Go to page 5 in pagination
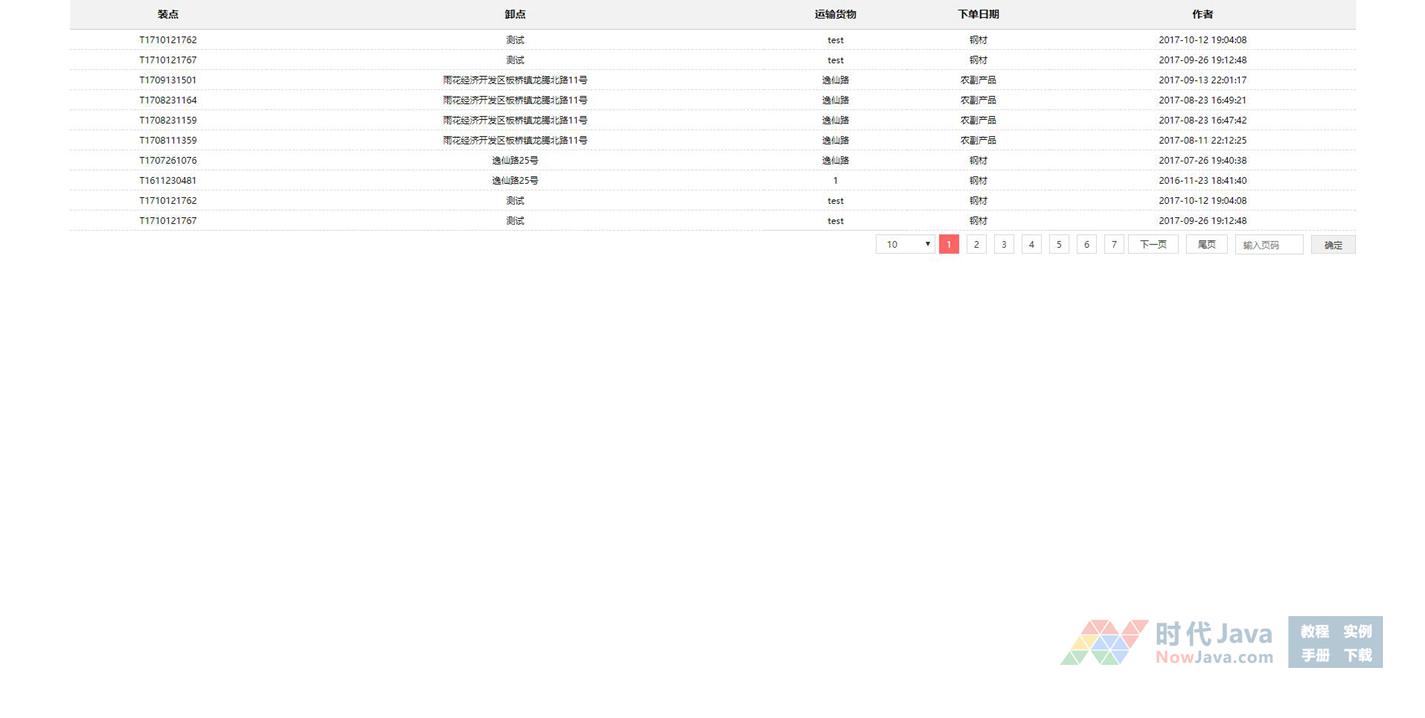The width and height of the screenshot is (1425, 718). [1059, 244]
